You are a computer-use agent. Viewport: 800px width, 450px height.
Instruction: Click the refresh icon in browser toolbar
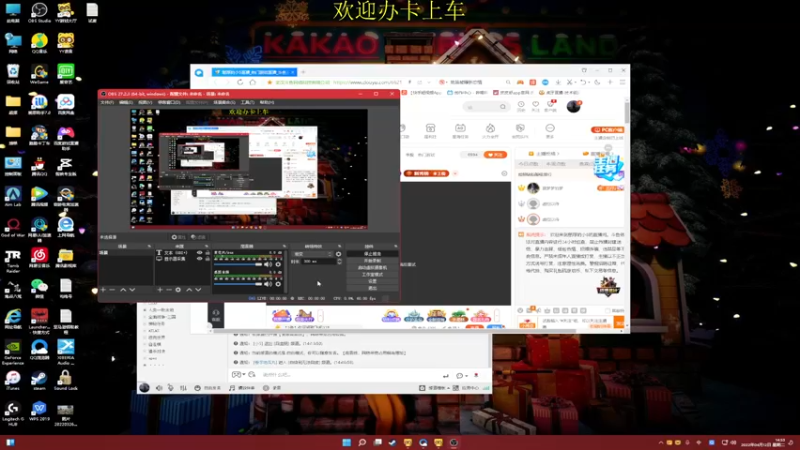pyautogui.click(x=240, y=82)
